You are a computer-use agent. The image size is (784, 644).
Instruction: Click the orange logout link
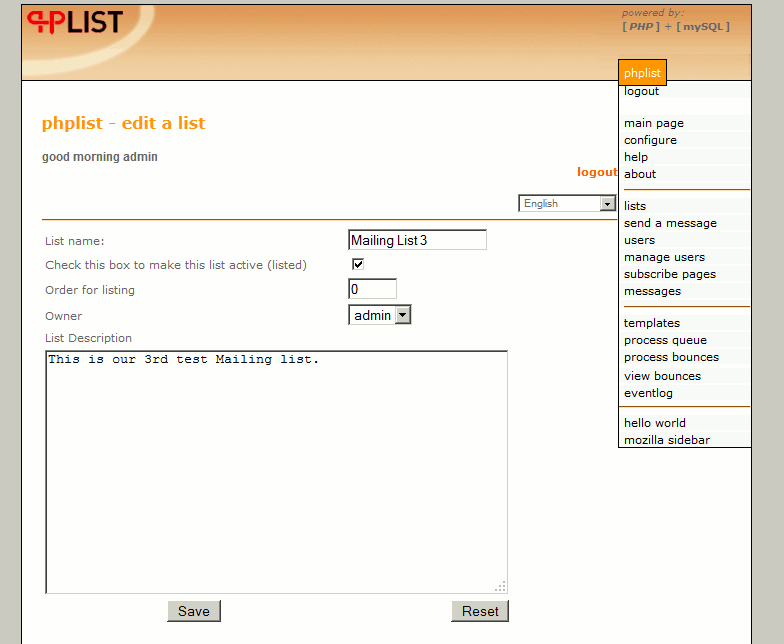(x=597, y=172)
